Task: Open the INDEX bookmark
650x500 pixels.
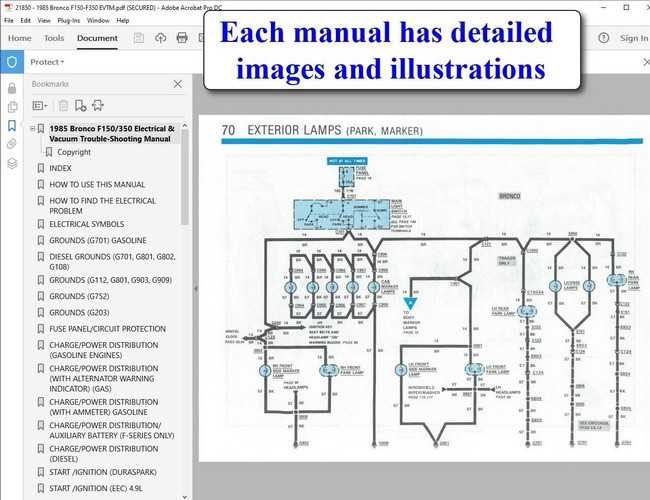Action: [x=61, y=168]
